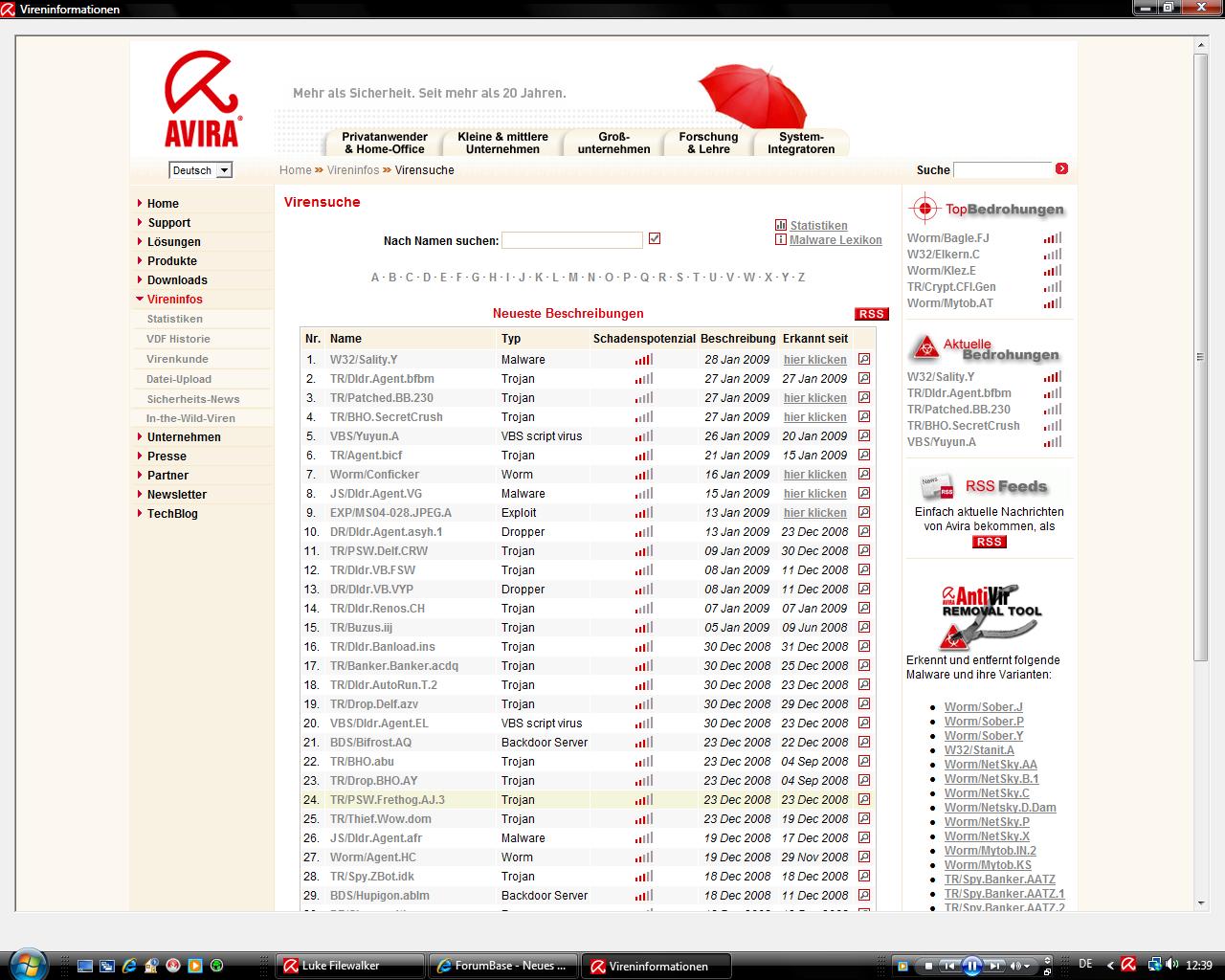Click the Internet Explorer quick launch icon
Screen dimensions: 1225x980
(x=129, y=966)
